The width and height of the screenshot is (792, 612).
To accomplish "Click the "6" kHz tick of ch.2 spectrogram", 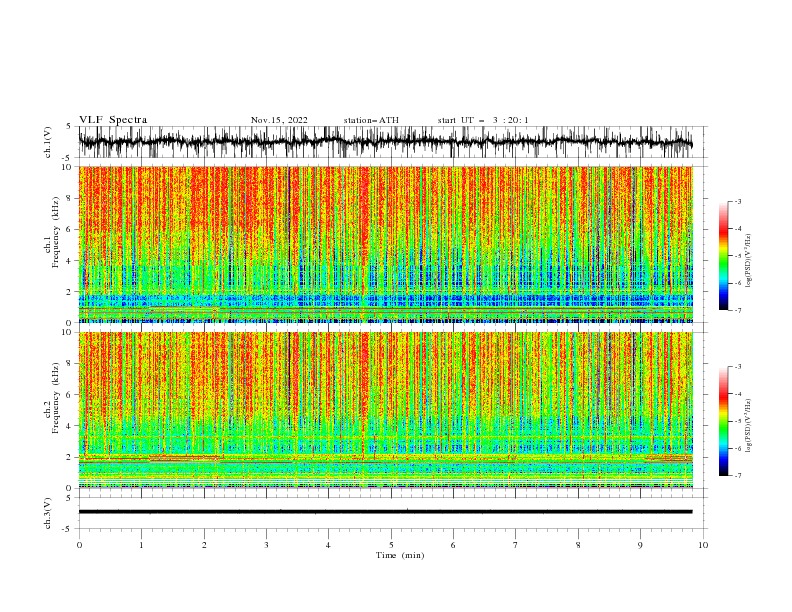I will [x=70, y=395].
